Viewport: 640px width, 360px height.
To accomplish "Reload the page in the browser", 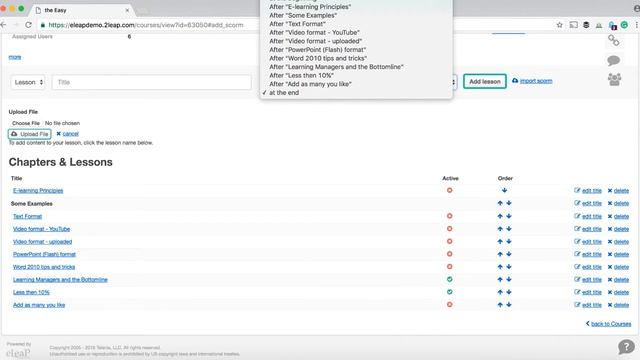I will [28, 25].
